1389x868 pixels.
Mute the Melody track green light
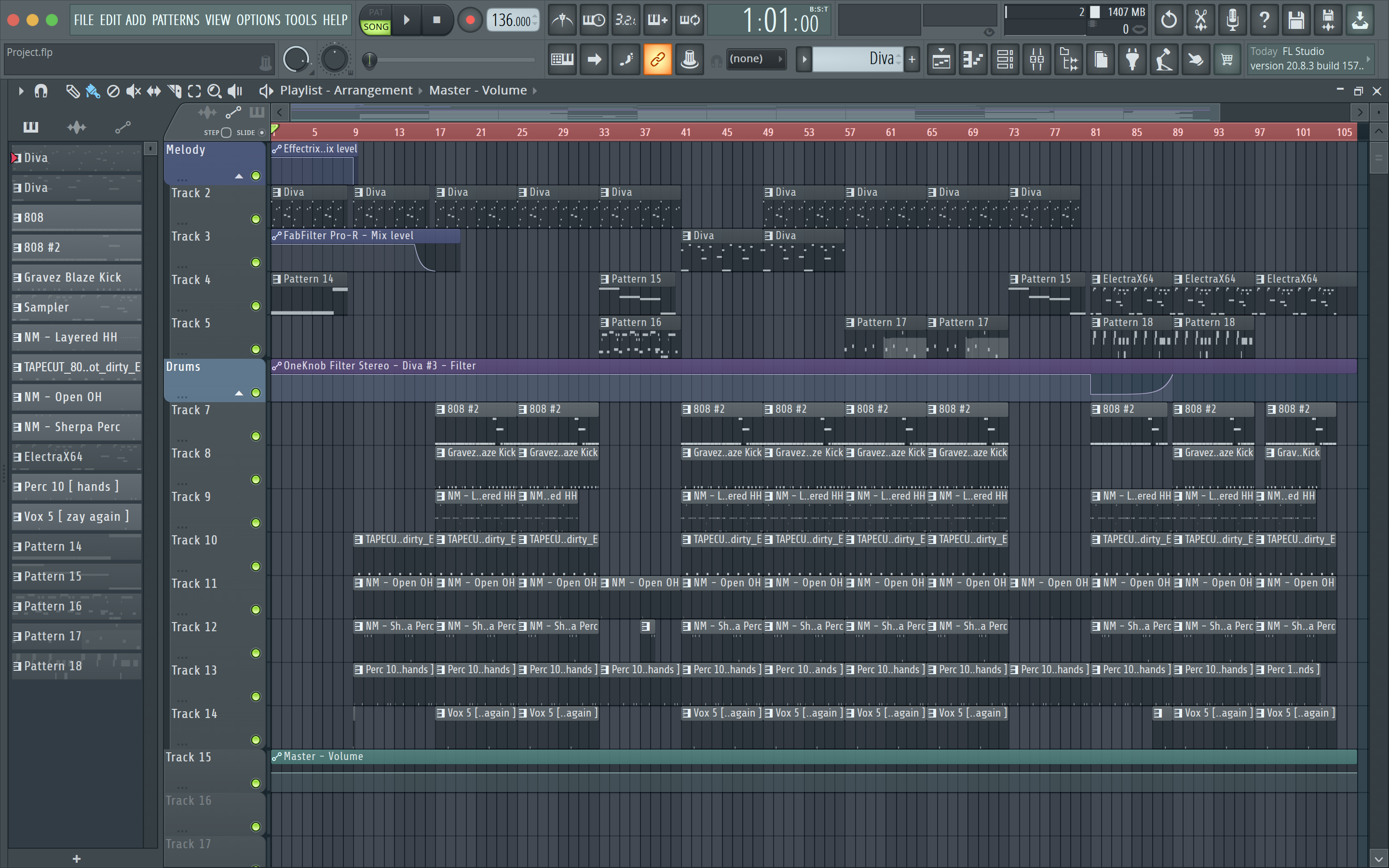point(256,176)
